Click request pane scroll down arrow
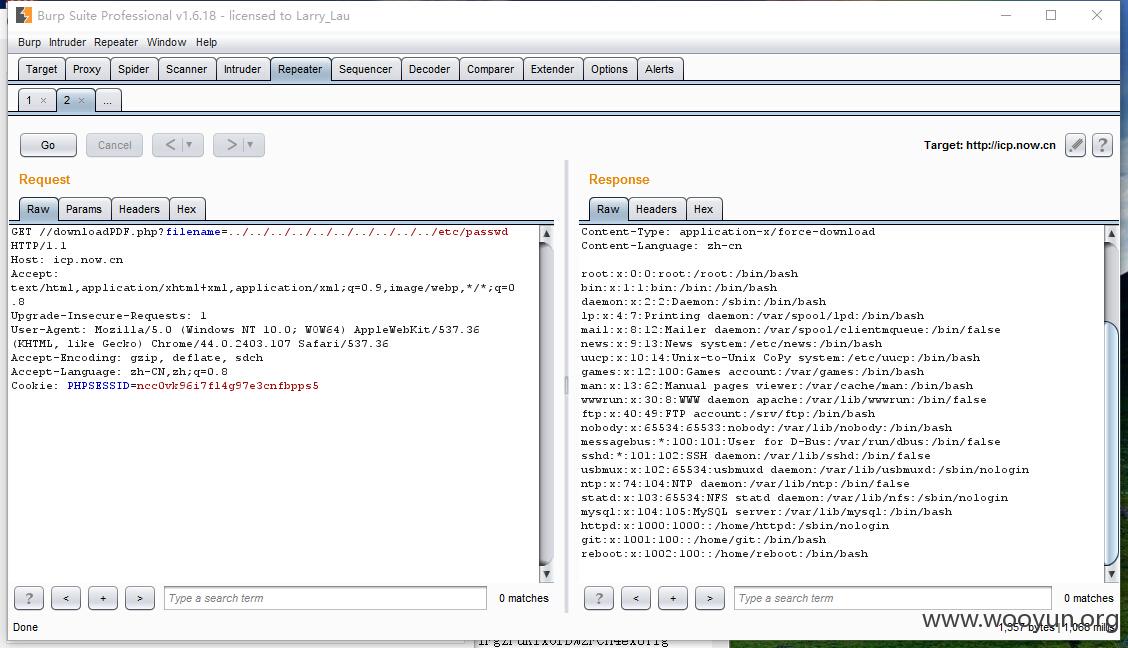 pos(546,574)
